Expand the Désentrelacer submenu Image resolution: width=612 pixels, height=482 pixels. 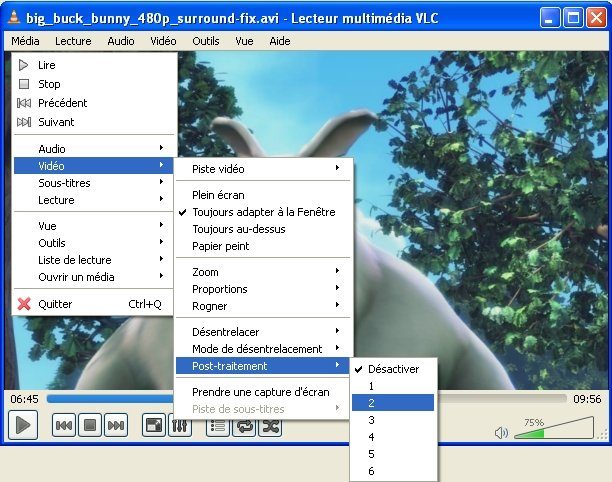coord(264,331)
